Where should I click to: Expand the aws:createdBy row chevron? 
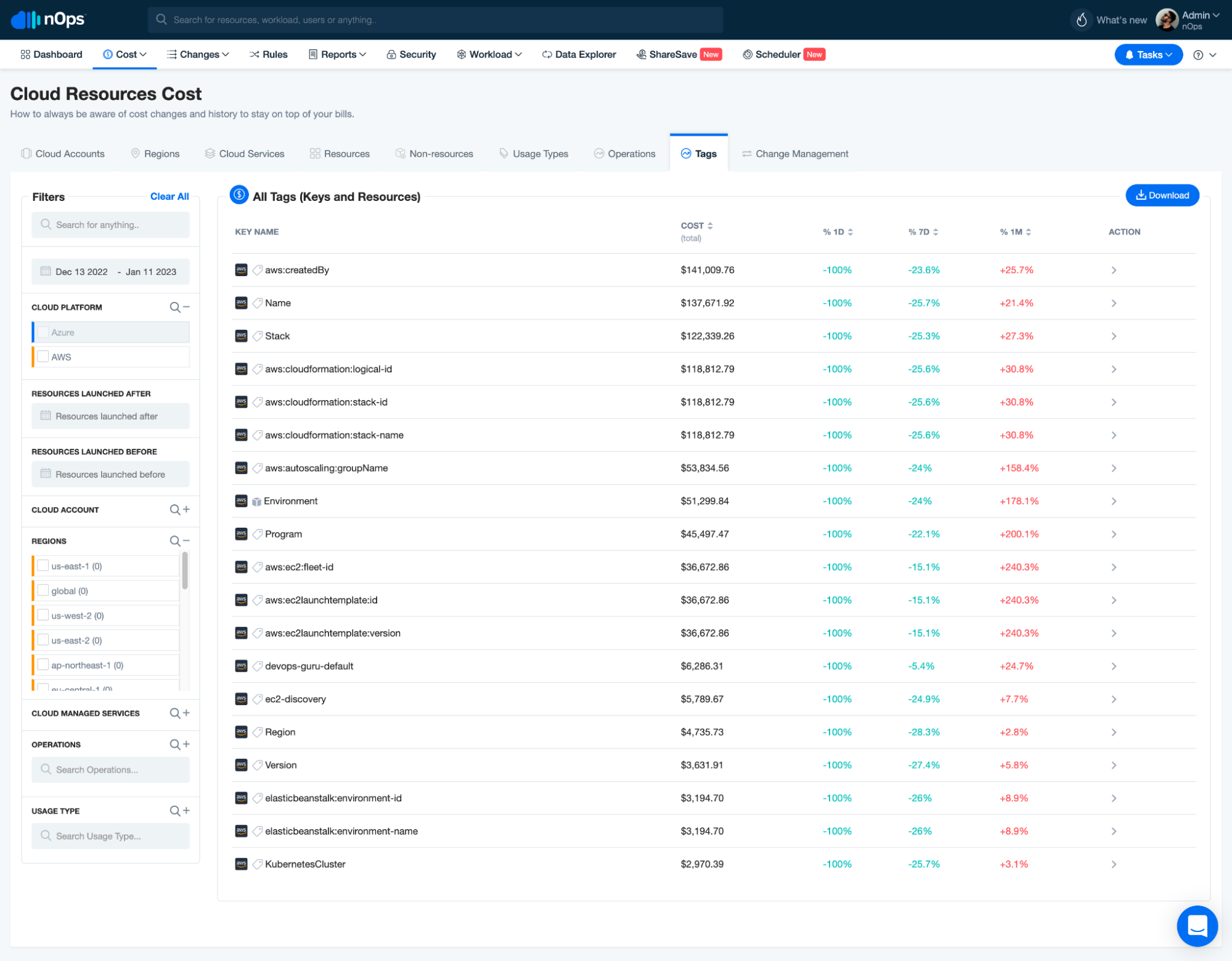[x=1113, y=270]
